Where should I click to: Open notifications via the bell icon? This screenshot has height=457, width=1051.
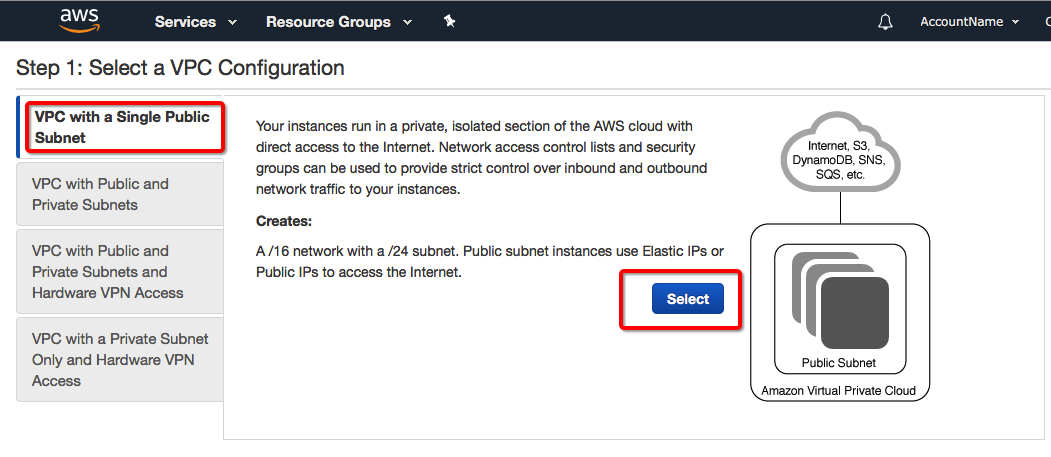pos(885,22)
